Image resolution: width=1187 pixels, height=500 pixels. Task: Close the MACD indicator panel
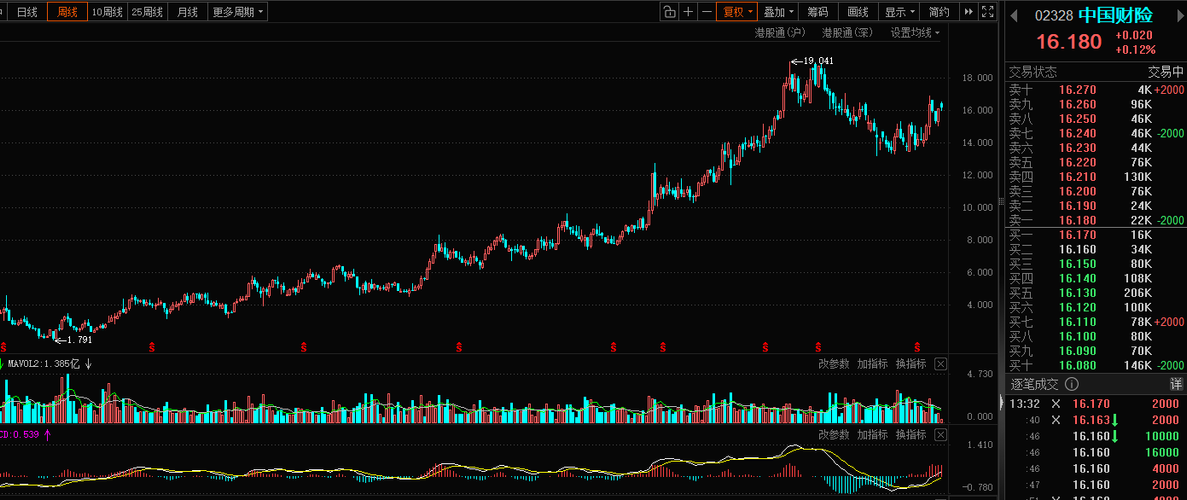pos(939,435)
